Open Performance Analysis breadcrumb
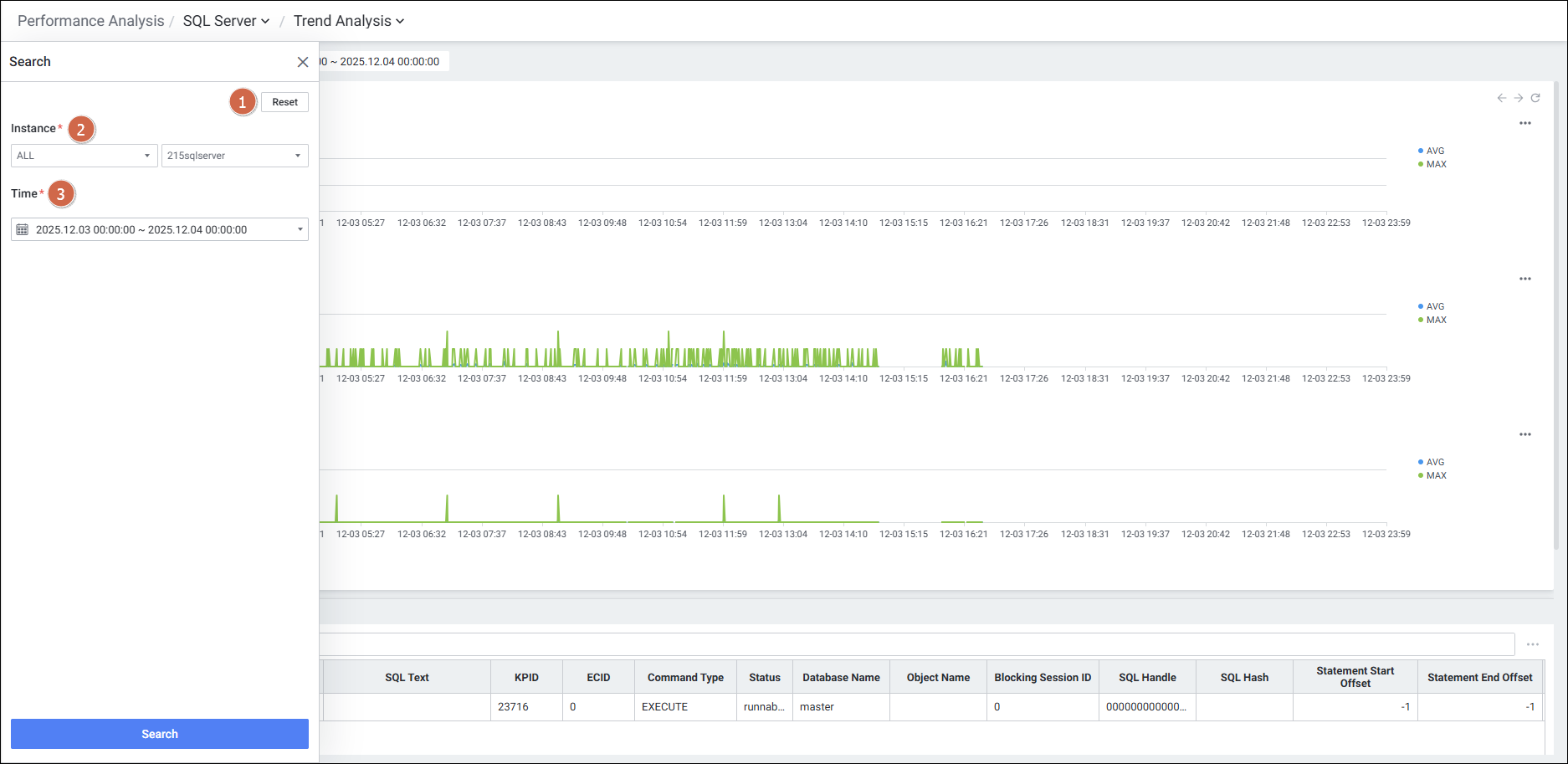1568x764 pixels. tap(90, 21)
